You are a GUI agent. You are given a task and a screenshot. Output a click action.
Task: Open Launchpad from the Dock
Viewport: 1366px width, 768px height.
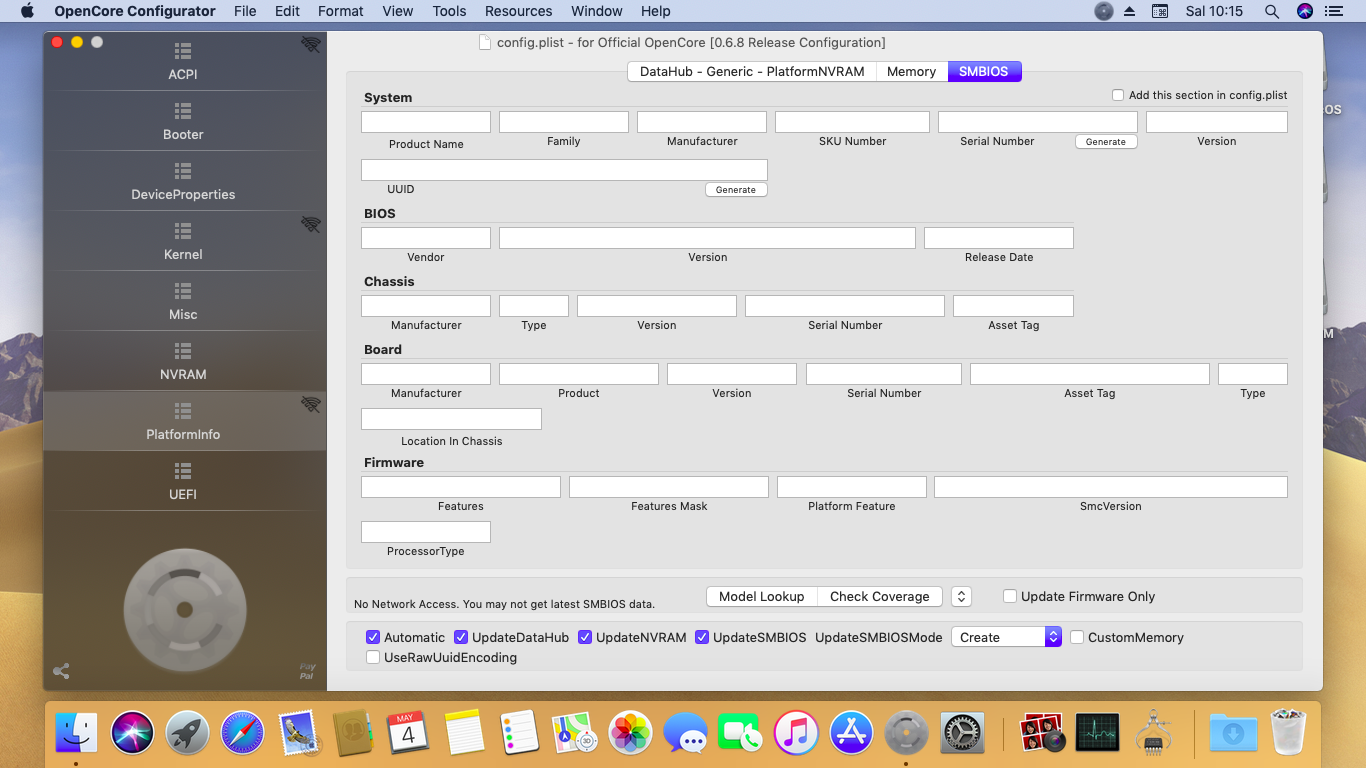pos(187,733)
